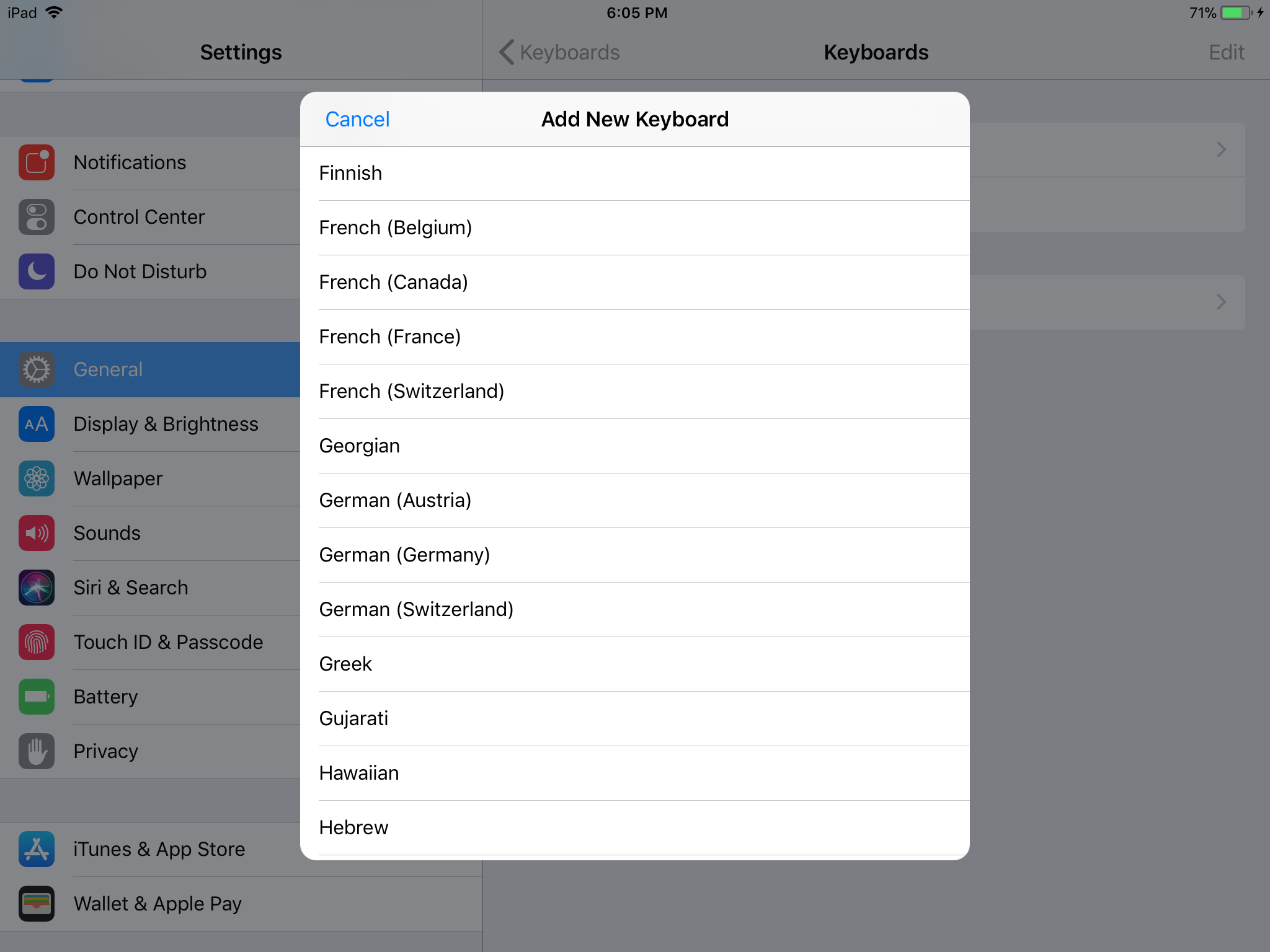The width and height of the screenshot is (1270, 952).
Task: Tap the lower chevron on the right pane
Action: tap(1221, 302)
